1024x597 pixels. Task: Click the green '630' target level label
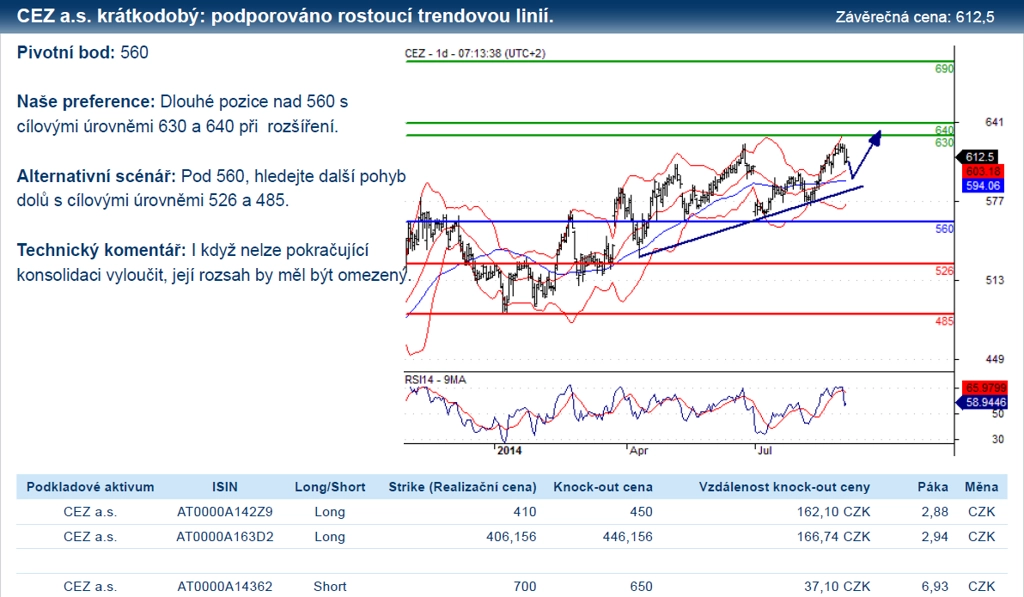coord(944,142)
